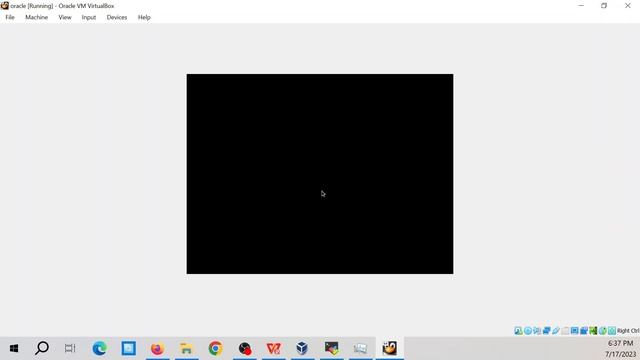The width and height of the screenshot is (640, 360).
Task: Open Task View on the taskbar
Action: [70, 349]
